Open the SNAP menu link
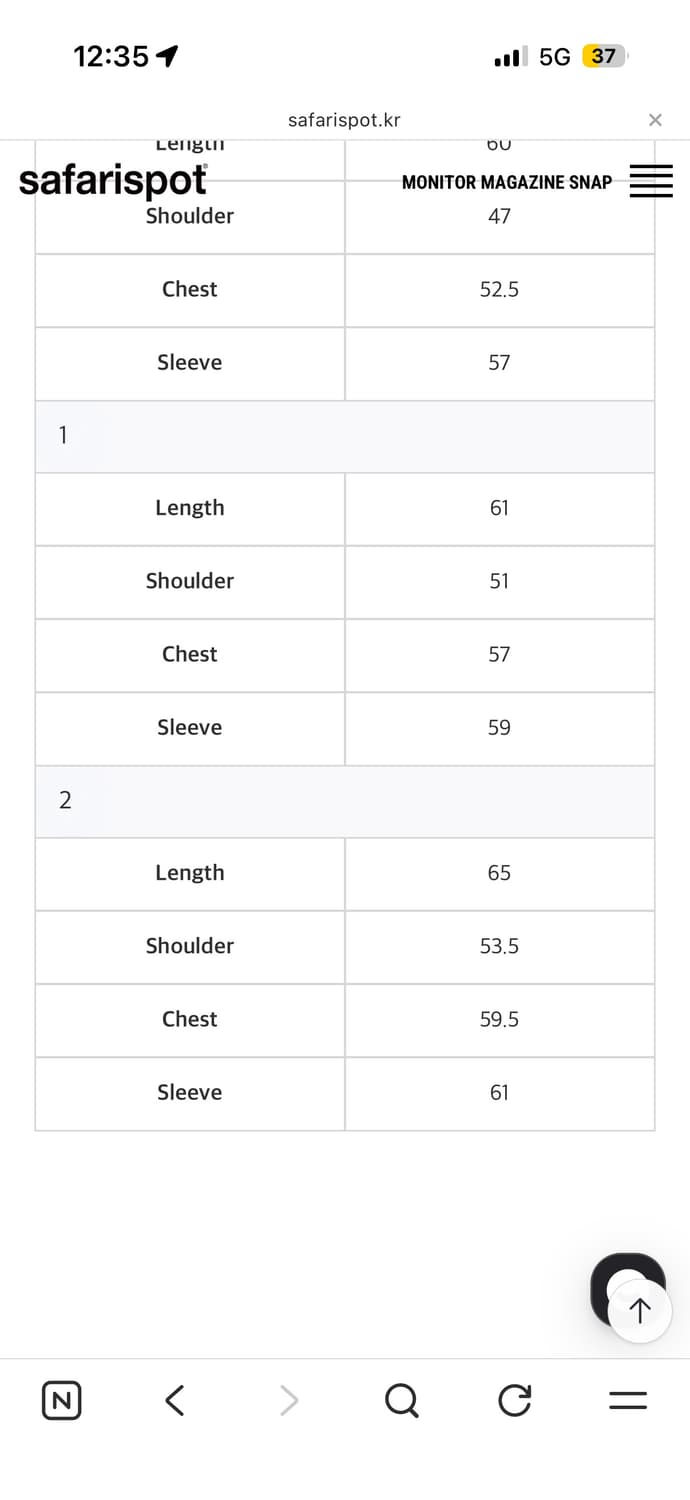The height and width of the screenshot is (1500, 690). (591, 182)
